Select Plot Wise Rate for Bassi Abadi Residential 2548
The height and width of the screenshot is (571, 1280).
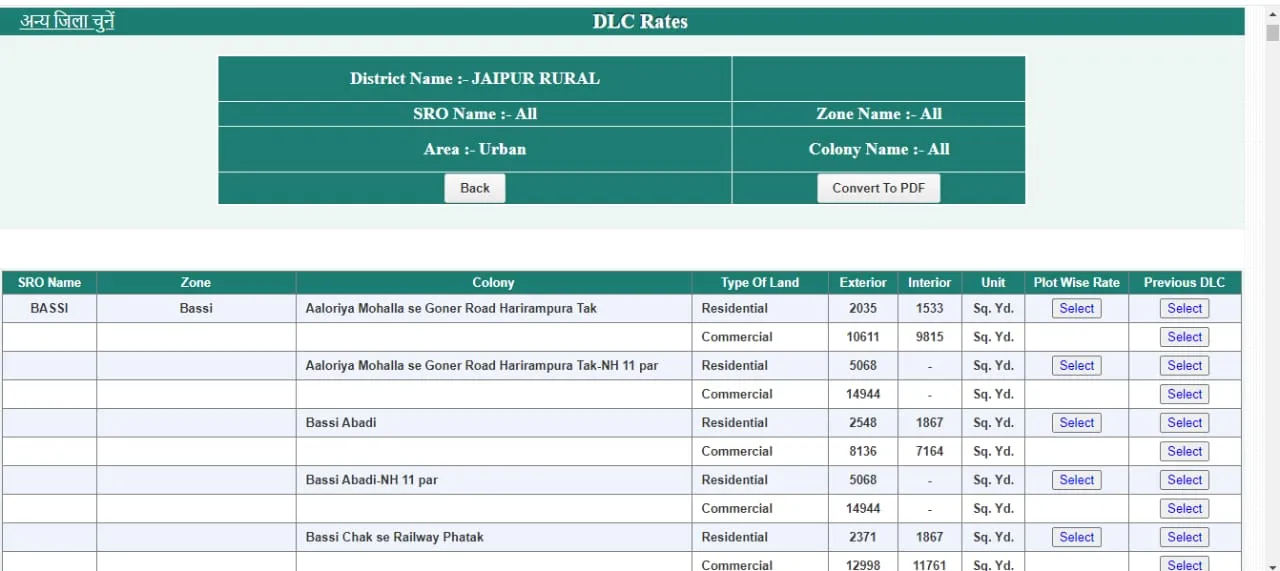1076,423
